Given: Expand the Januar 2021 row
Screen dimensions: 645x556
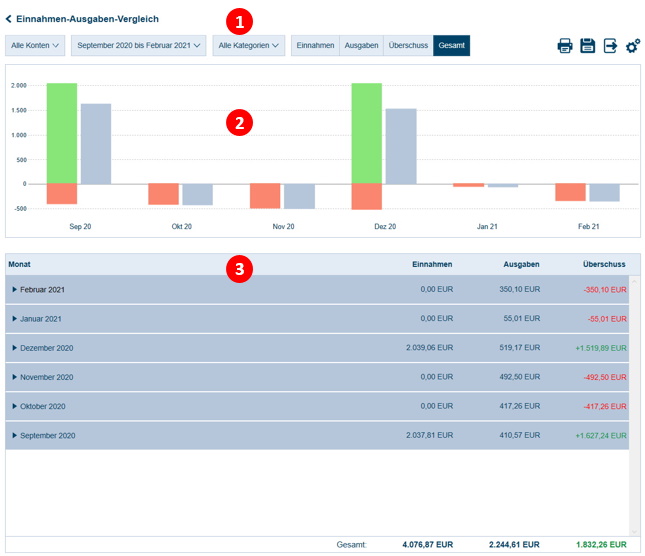Looking at the screenshot, I should click(x=14, y=319).
